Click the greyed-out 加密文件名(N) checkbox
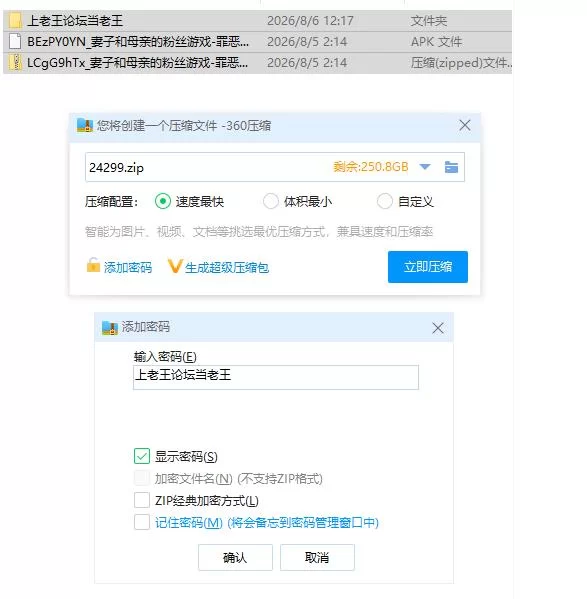Screen dimensions: 587x599 coord(142,478)
